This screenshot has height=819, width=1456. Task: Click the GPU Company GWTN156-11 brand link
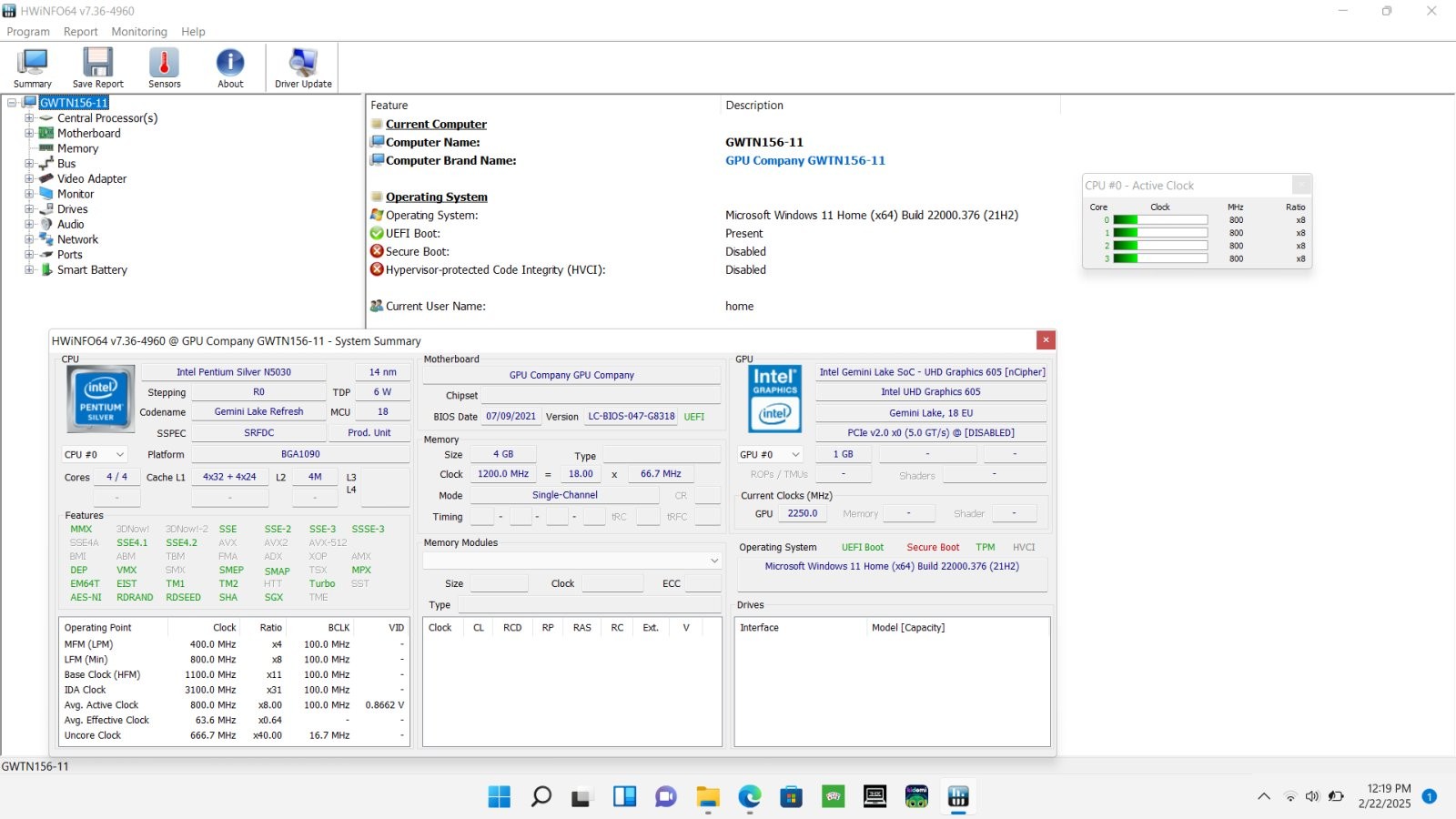804,160
